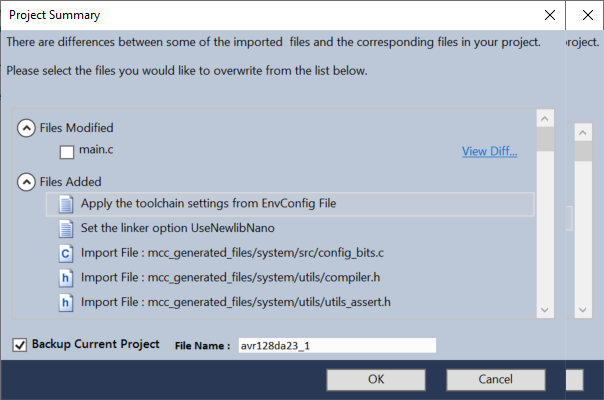The width and height of the screenshot is (604, 400).
Task: Uncheck Backup Current Project checkbox
Action: pos(20,345)
